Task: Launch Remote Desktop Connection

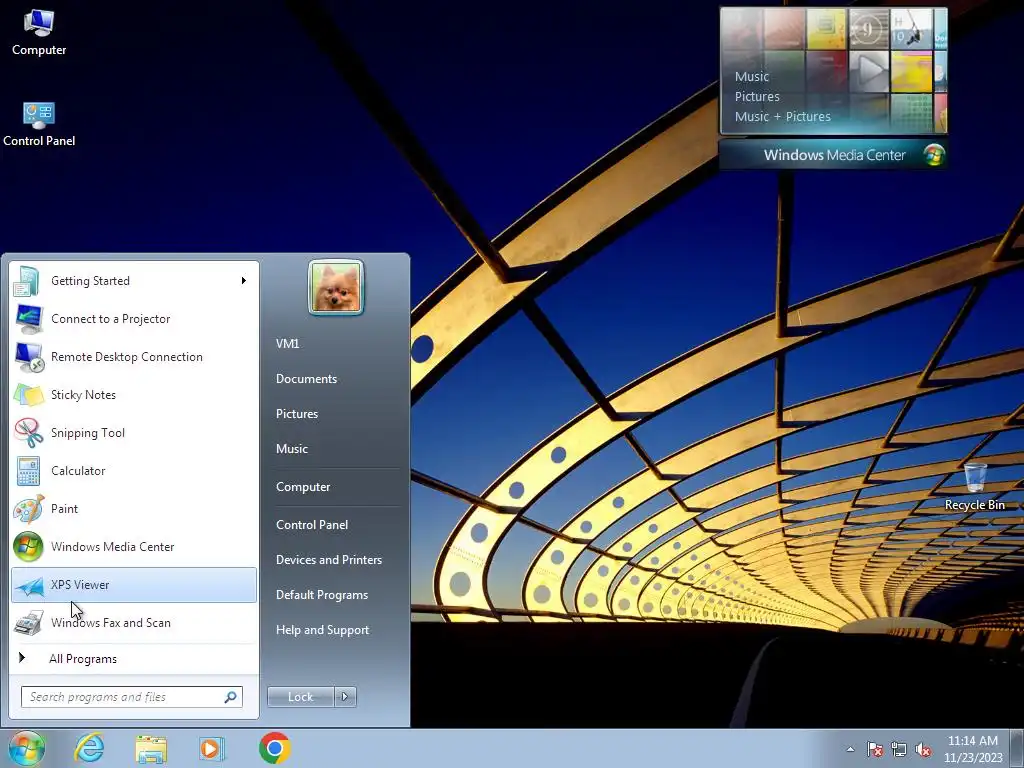Action: tap(134, 357)
